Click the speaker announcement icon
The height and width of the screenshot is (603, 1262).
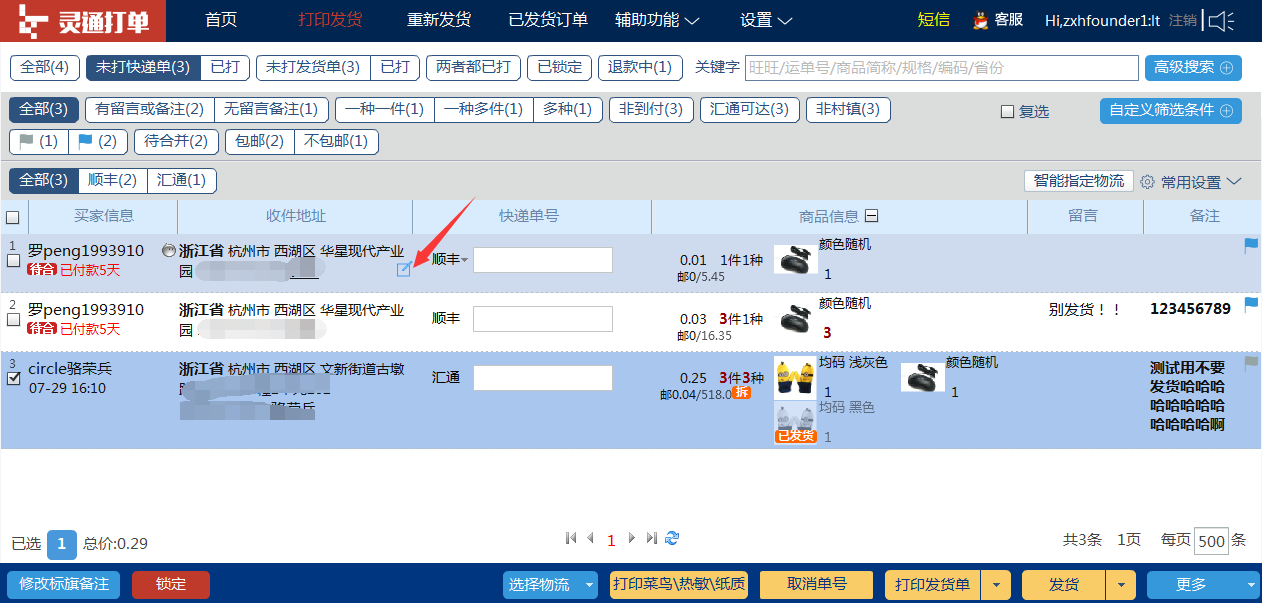click(1221, 20)
